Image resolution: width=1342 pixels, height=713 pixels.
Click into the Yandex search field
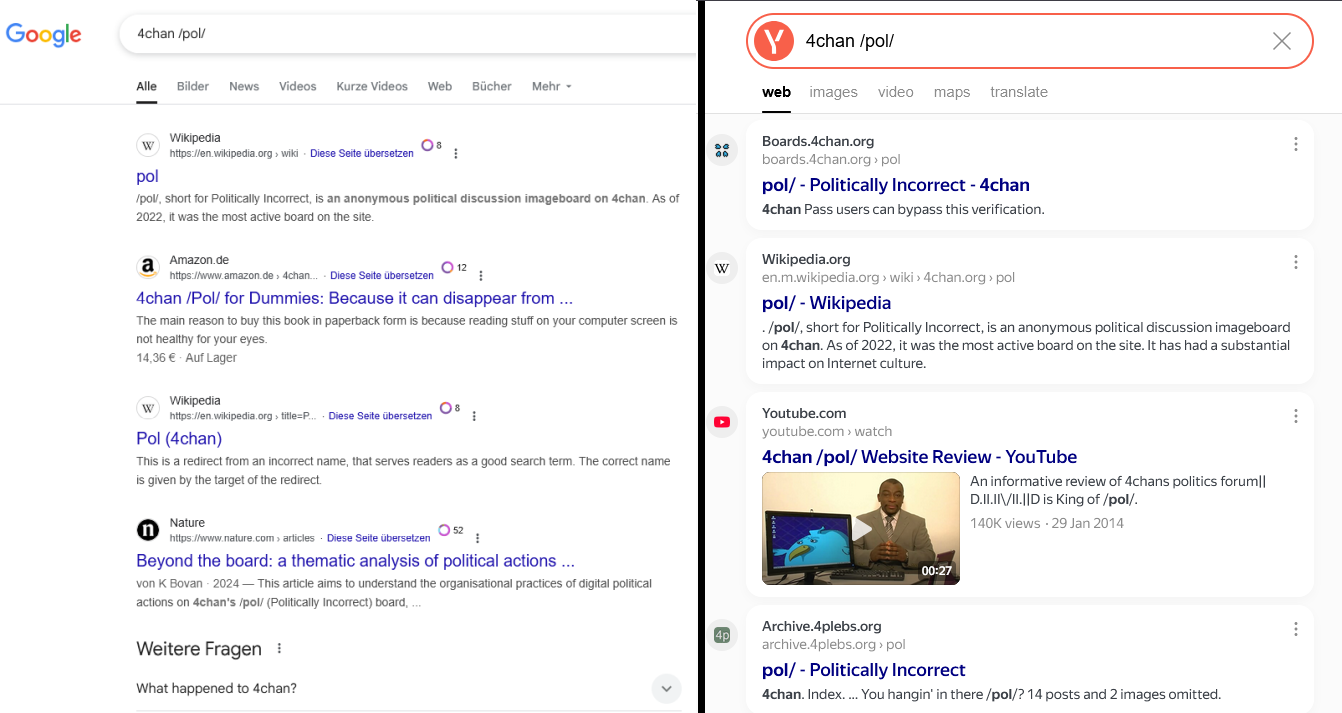click(1030, 41)
